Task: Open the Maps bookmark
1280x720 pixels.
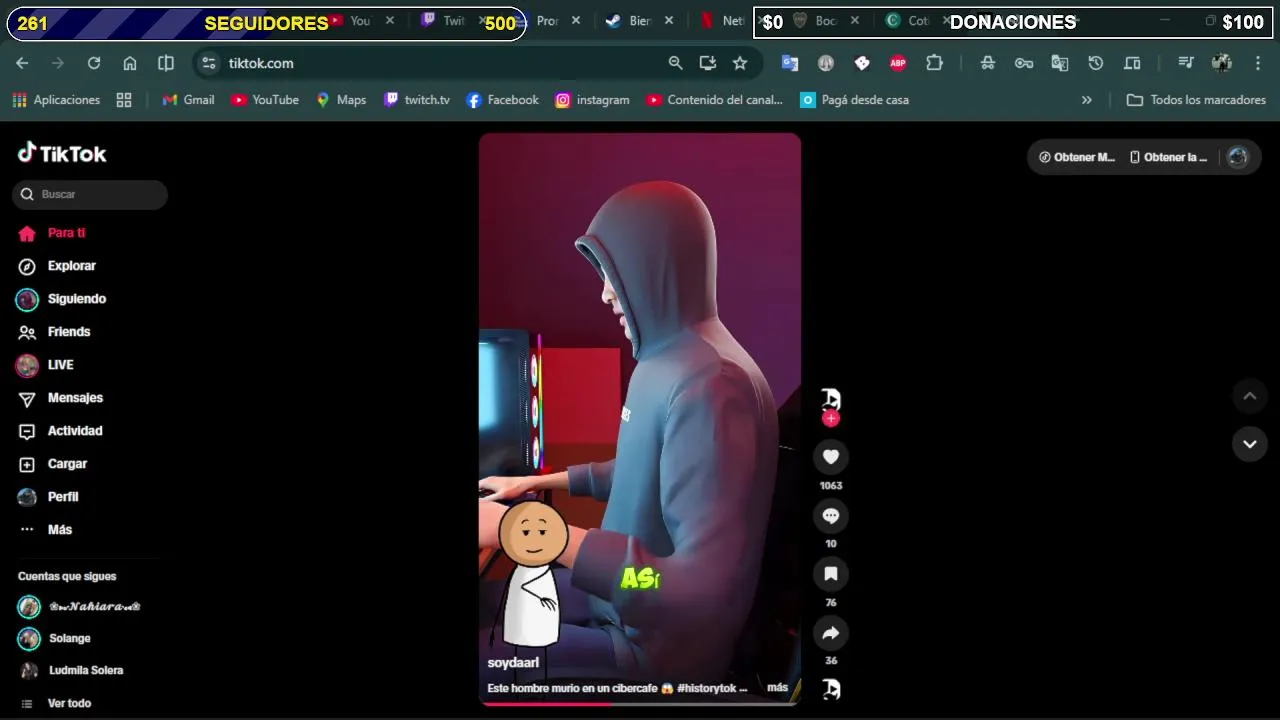Action: tap(341, 100)
